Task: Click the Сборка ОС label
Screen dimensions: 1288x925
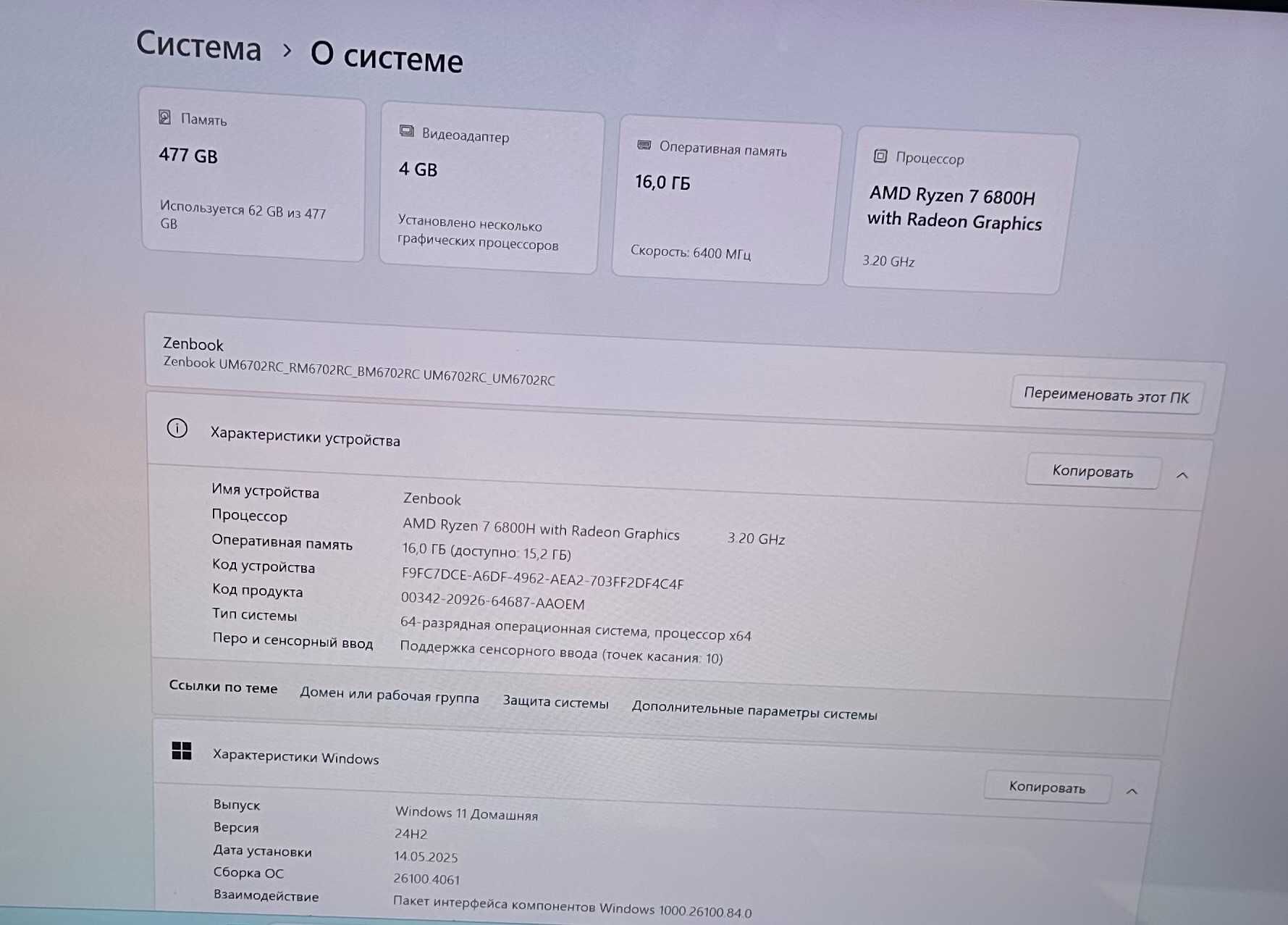Action: [x=248, y=873]
